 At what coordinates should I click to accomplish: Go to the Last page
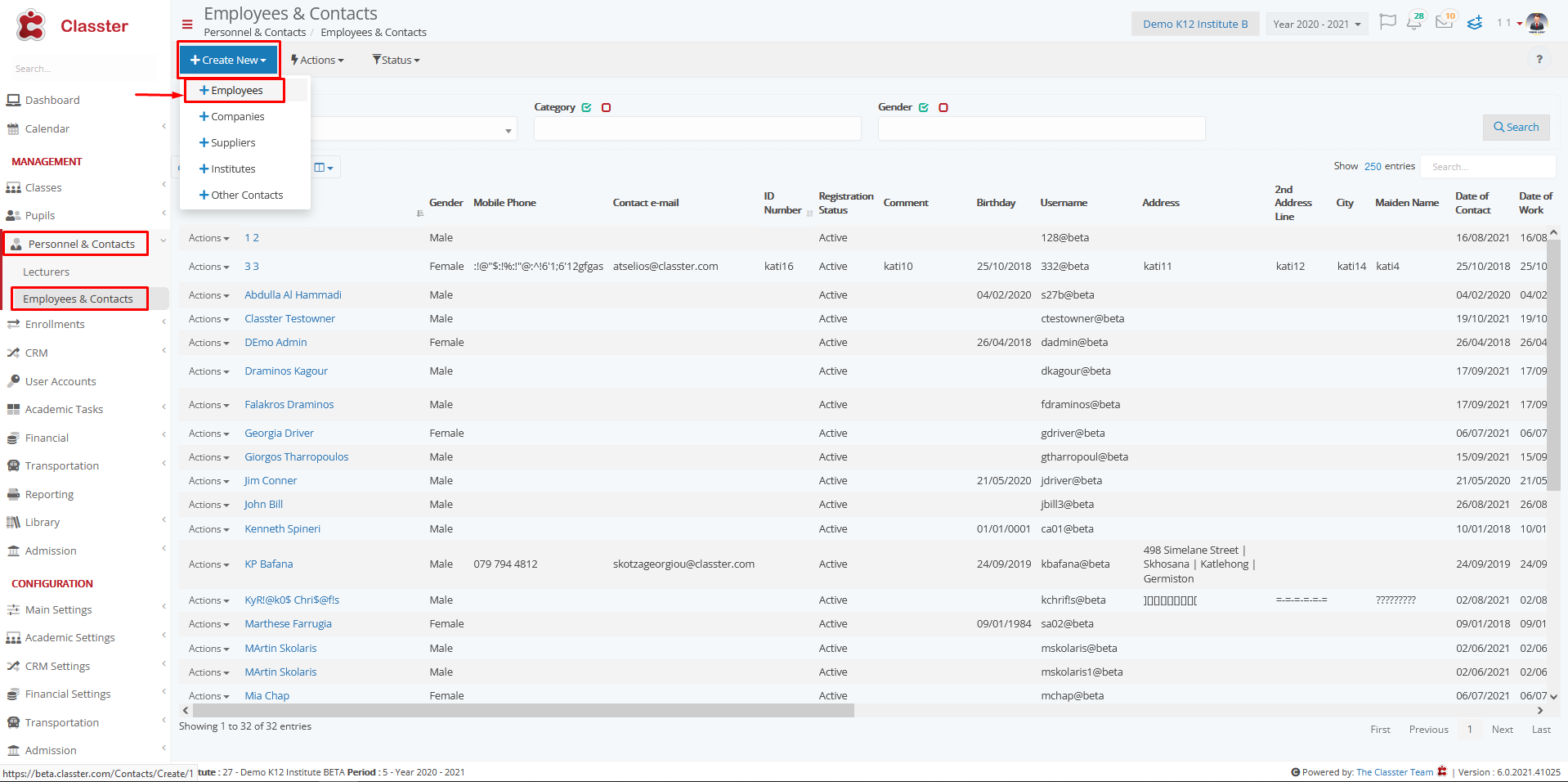click(1541, 730)
